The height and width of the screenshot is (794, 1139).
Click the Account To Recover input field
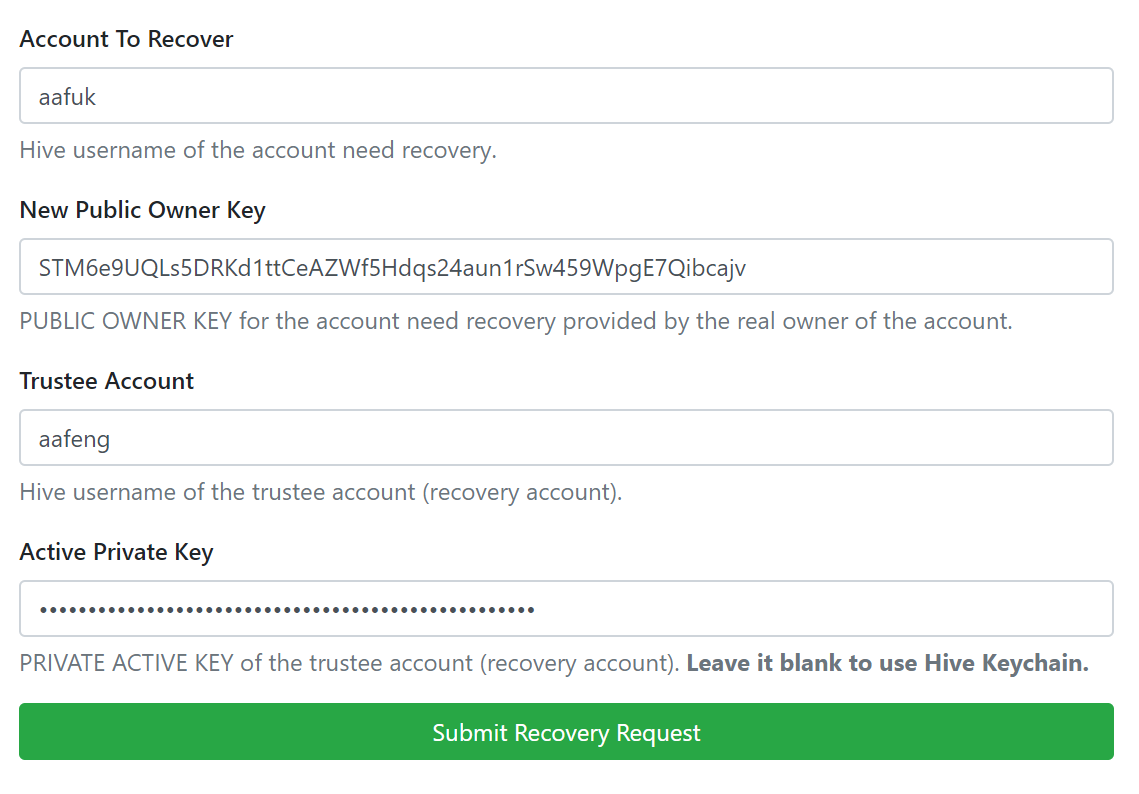point(566,95)
